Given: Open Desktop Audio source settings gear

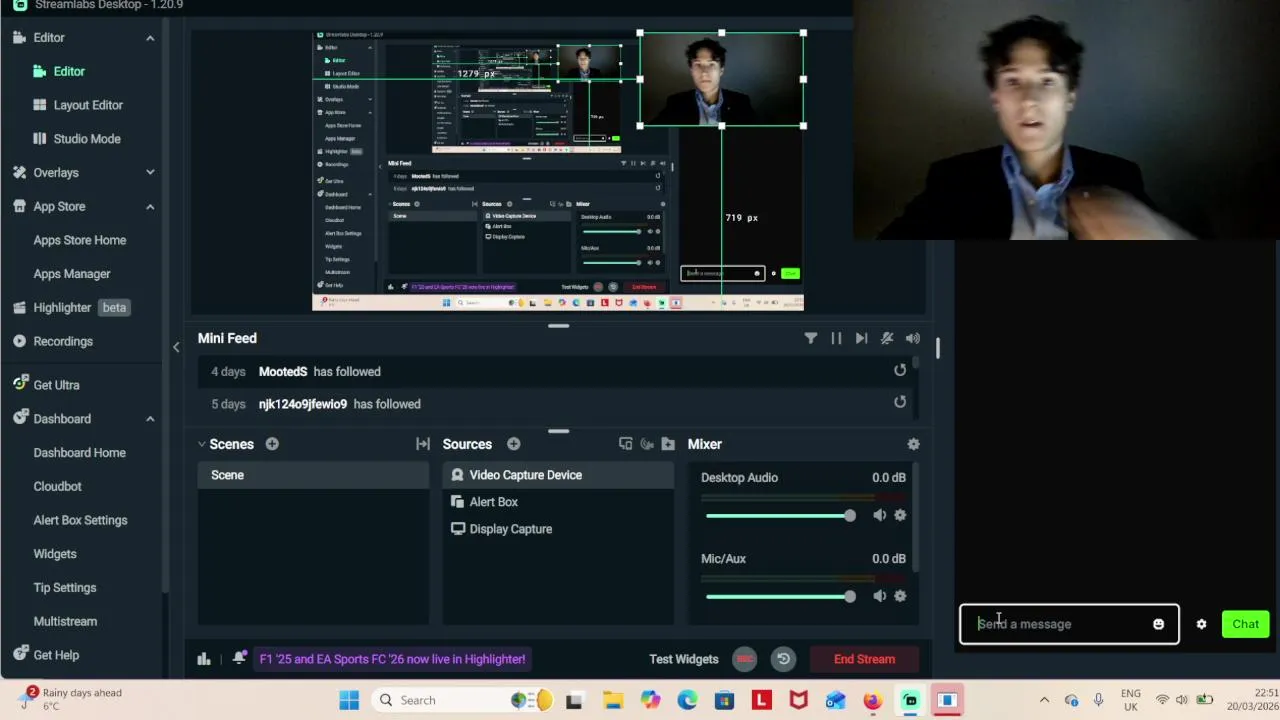Looking at the screenshot, I should point(900,515).
